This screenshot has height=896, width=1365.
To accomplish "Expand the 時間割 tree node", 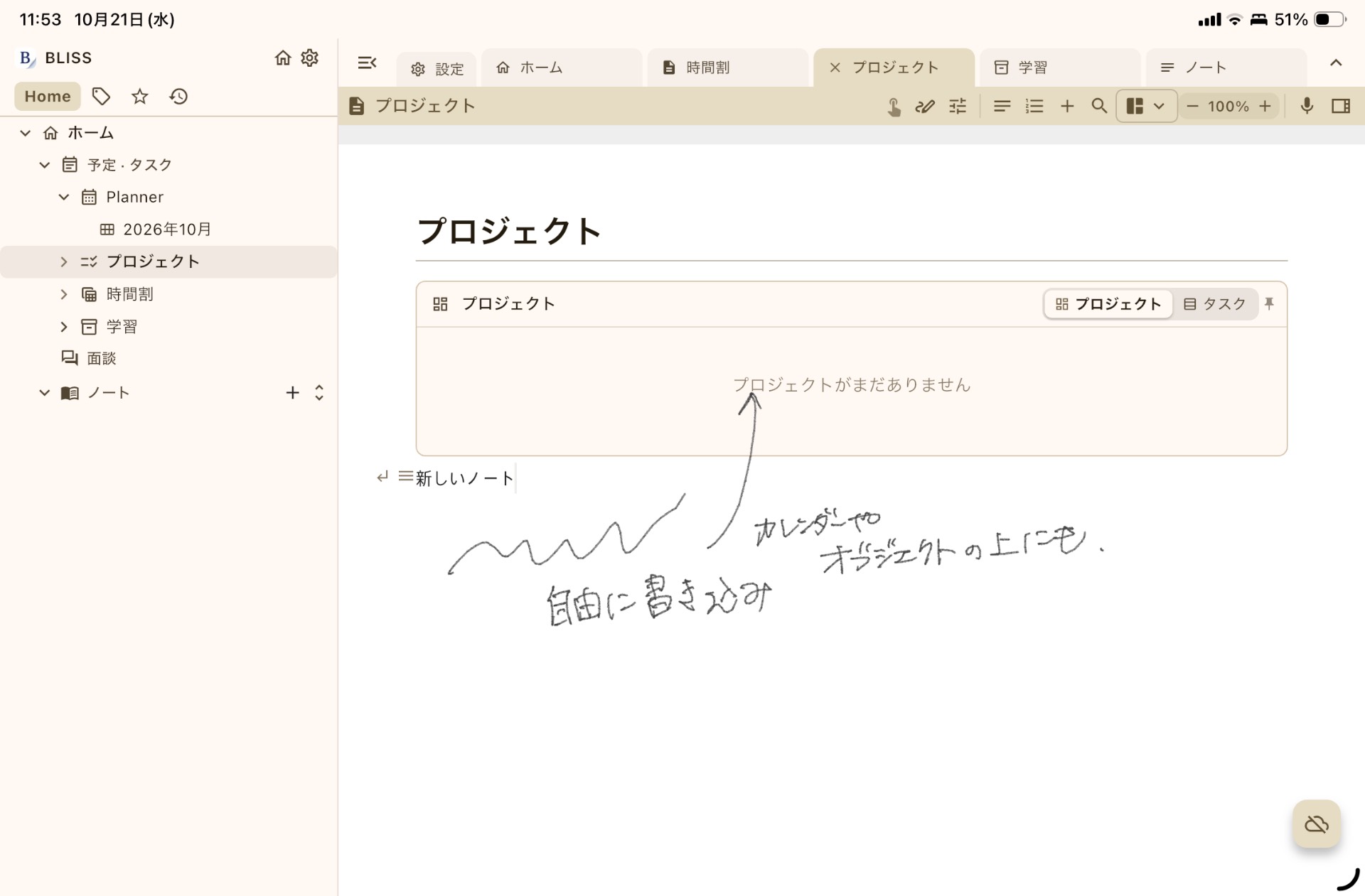I will [x=64, y=294].
